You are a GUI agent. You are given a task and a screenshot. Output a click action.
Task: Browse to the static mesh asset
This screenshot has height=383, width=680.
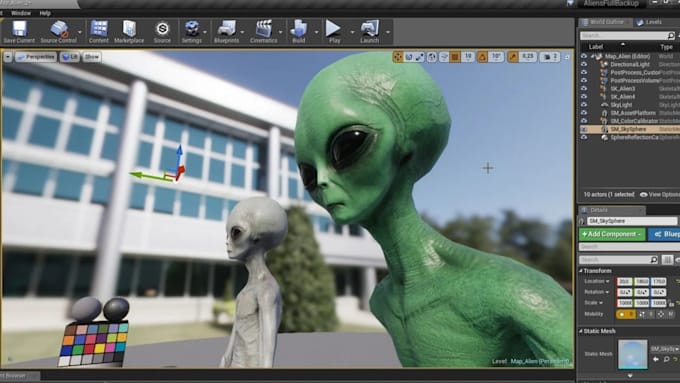pyautogui.click(x=667, y=359)
